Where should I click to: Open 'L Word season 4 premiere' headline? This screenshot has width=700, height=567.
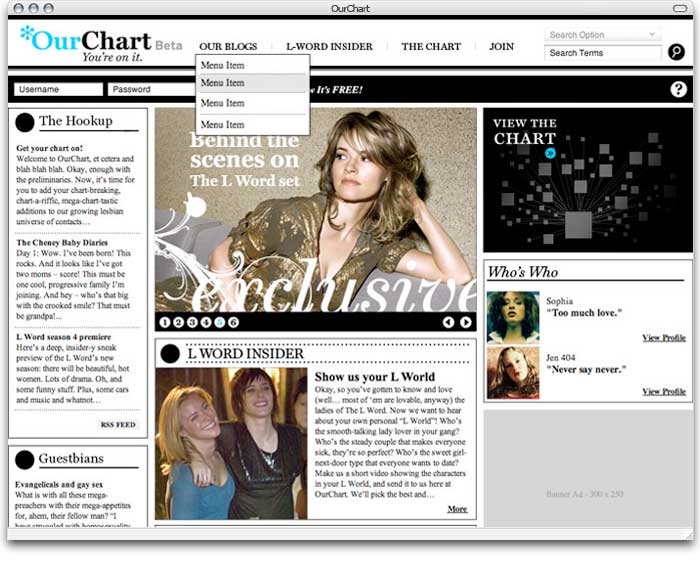pos(64,337)
